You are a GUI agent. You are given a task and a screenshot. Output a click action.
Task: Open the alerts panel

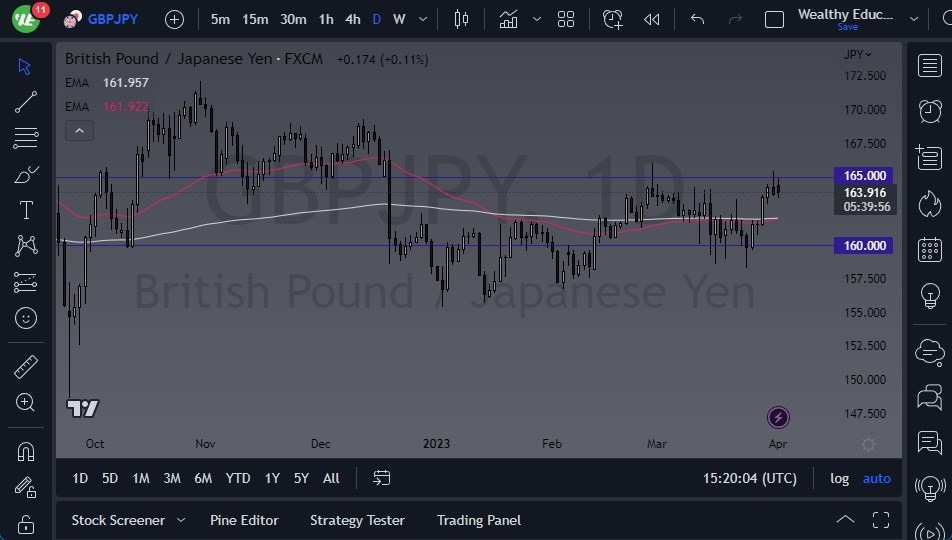pos(930,111)
